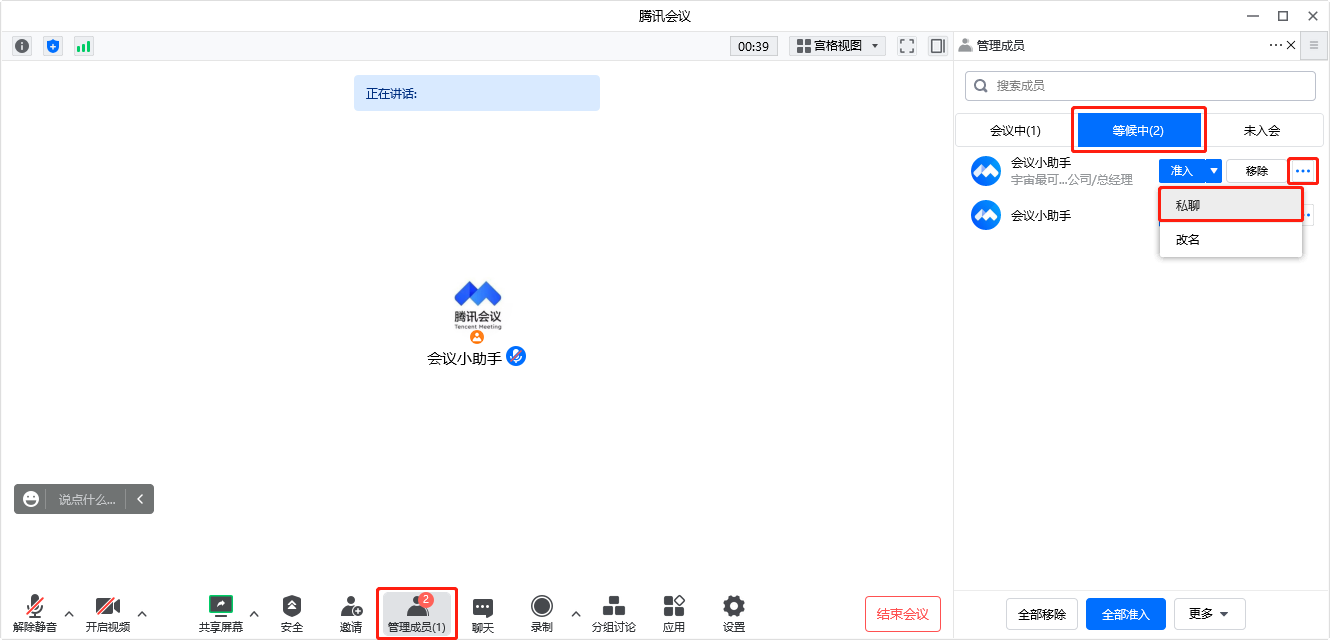Start screen sharing with 共享屏幕
Screen dimensions: 1330x640
[221, 613]
